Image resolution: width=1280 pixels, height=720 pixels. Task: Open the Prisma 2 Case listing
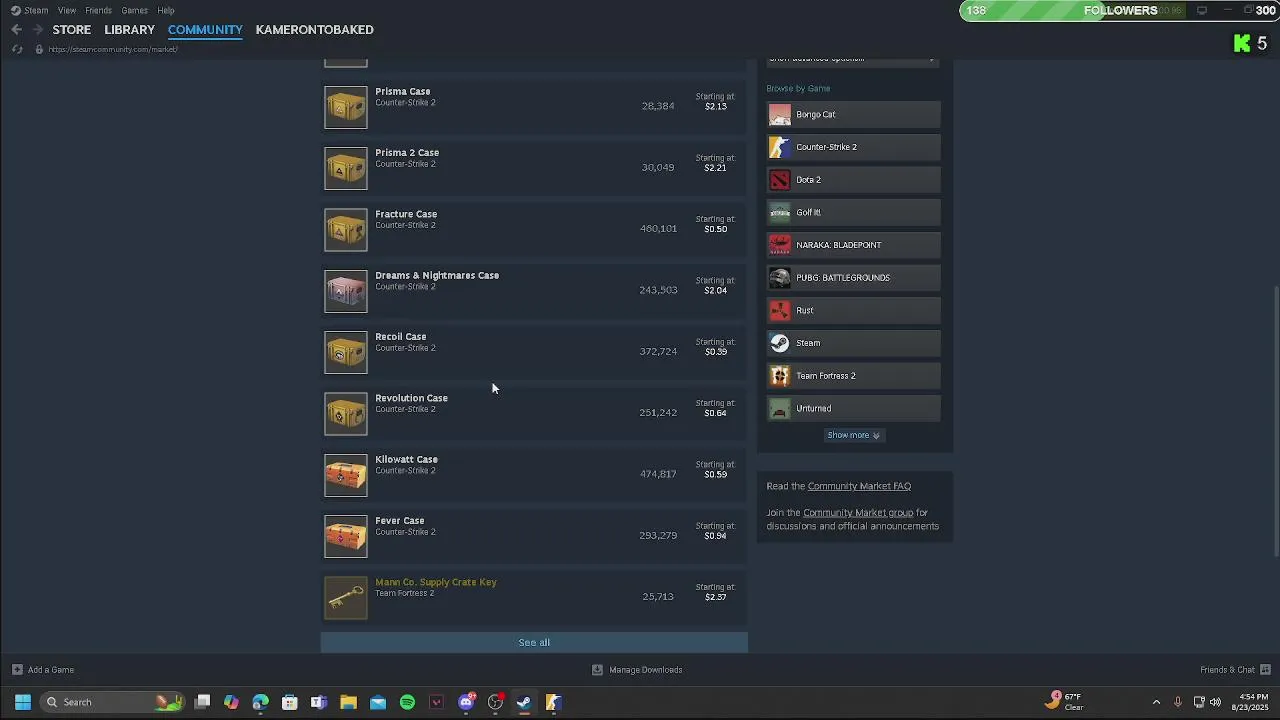coord(535,167)
